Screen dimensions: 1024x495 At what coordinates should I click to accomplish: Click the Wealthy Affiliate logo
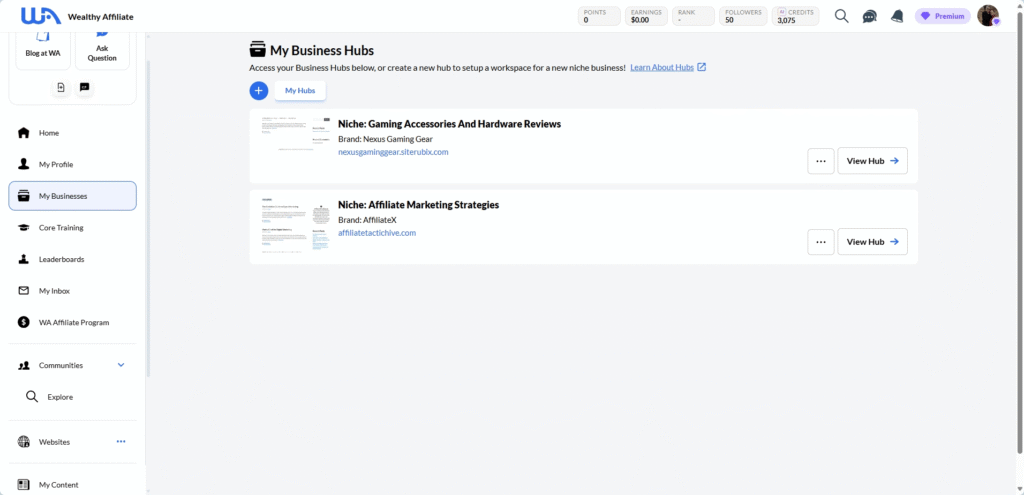point(41,16)
